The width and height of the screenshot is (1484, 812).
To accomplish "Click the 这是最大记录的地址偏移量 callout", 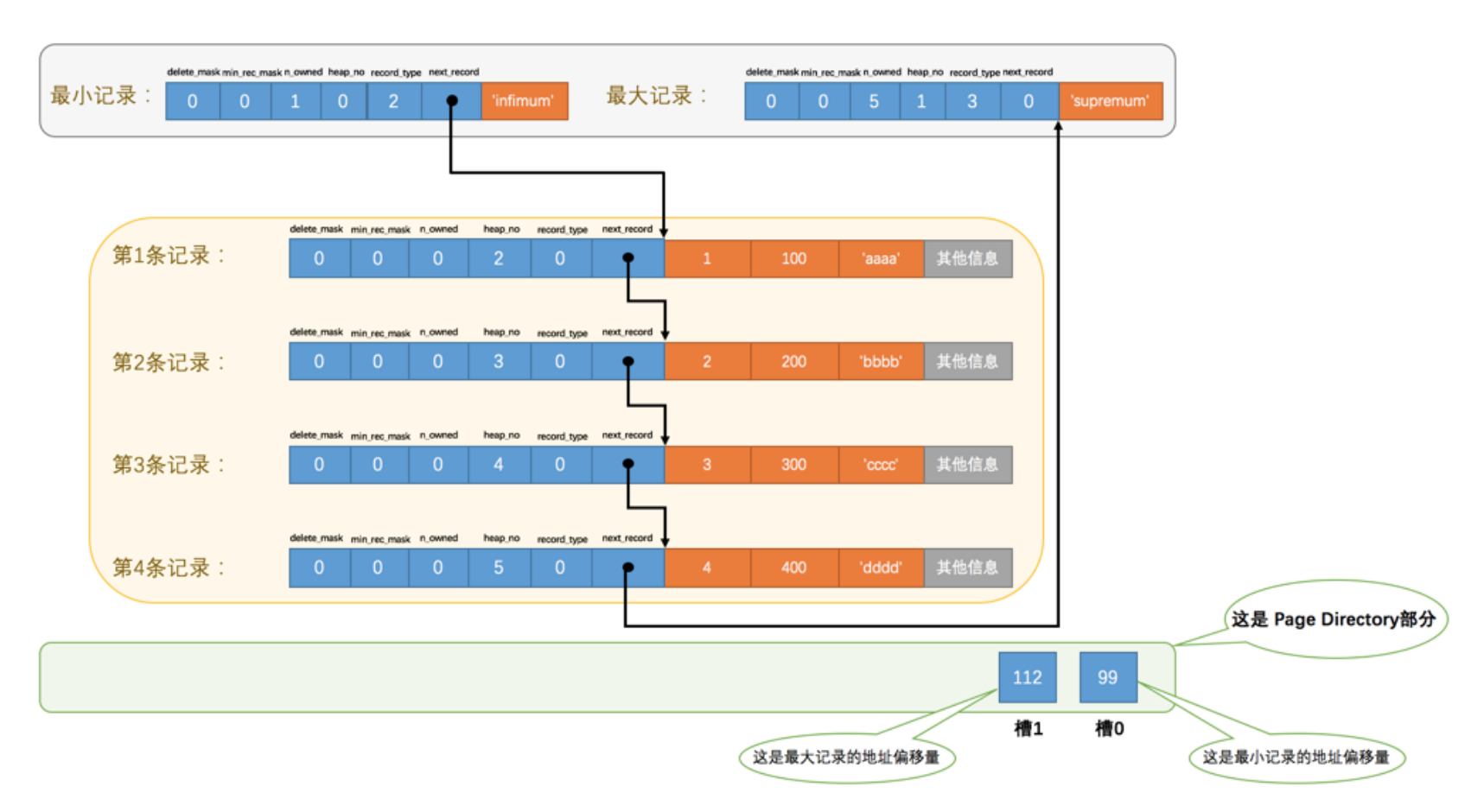I will (846, 758).
